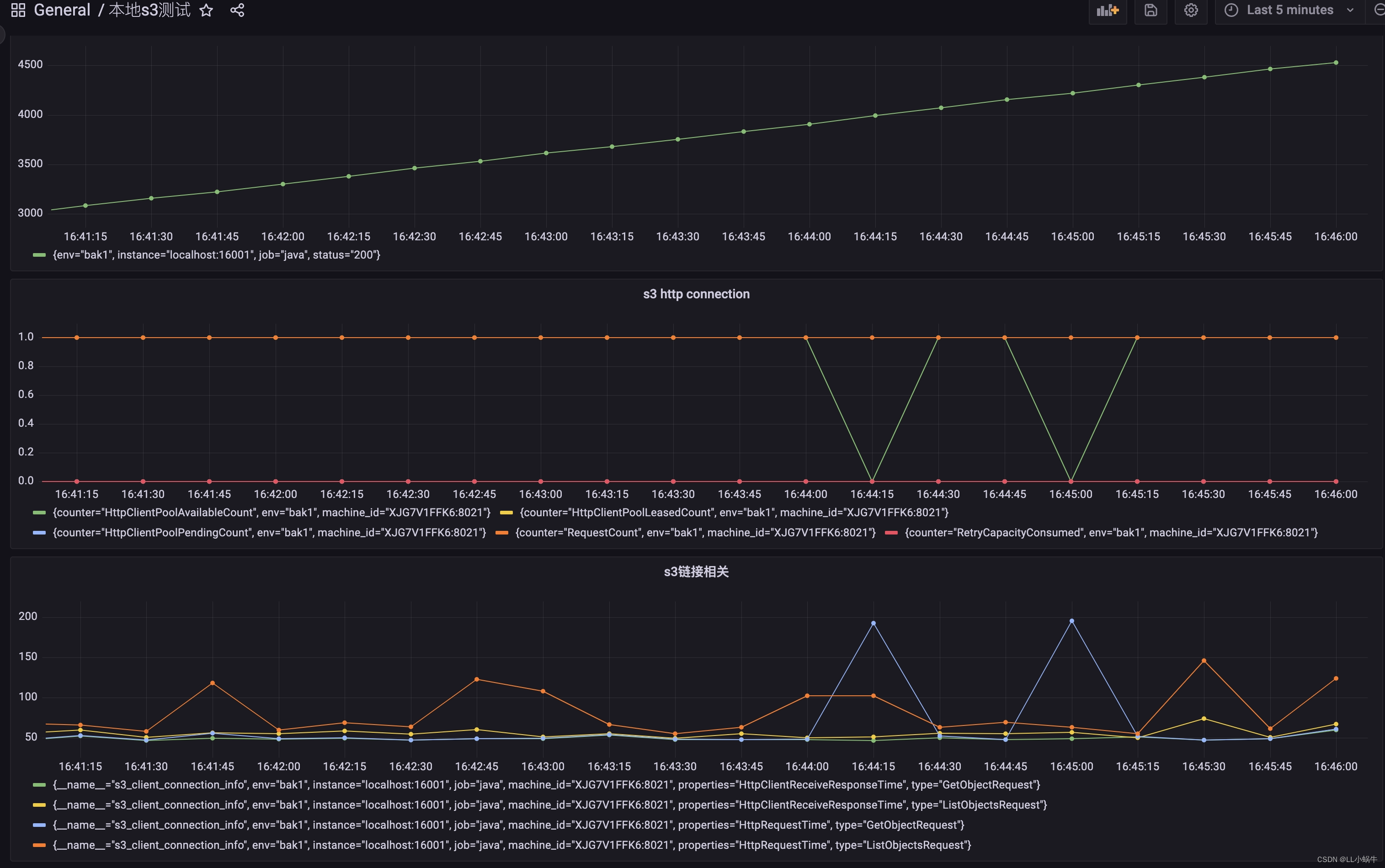Viewport: 1385px width, 868px height.
Task: Star this dashboard as favorite
Action: (x=206, y=11)
